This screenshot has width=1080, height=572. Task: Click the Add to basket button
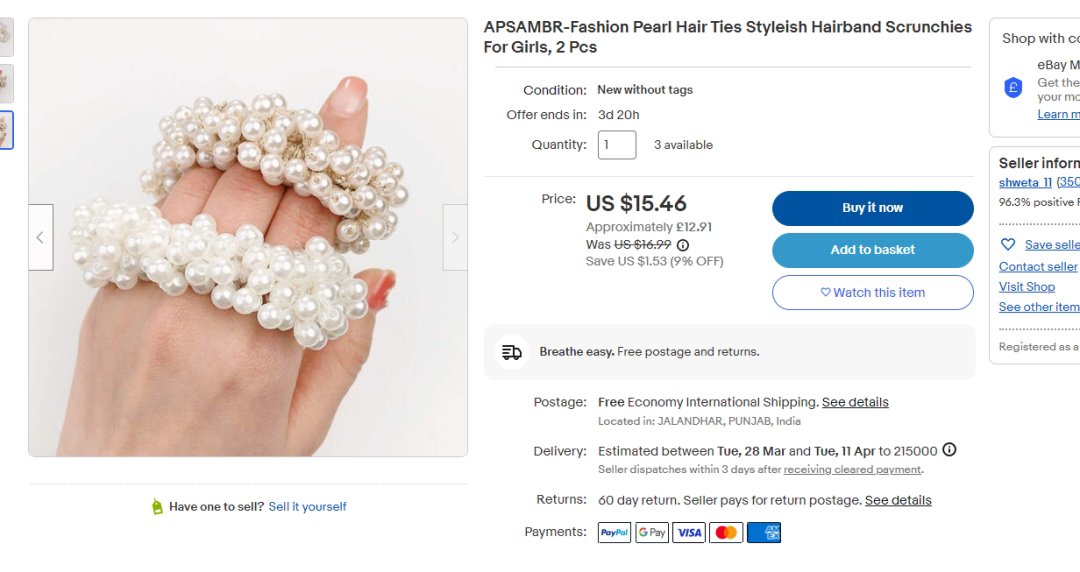pyautogui.click(x=872, y=250)
